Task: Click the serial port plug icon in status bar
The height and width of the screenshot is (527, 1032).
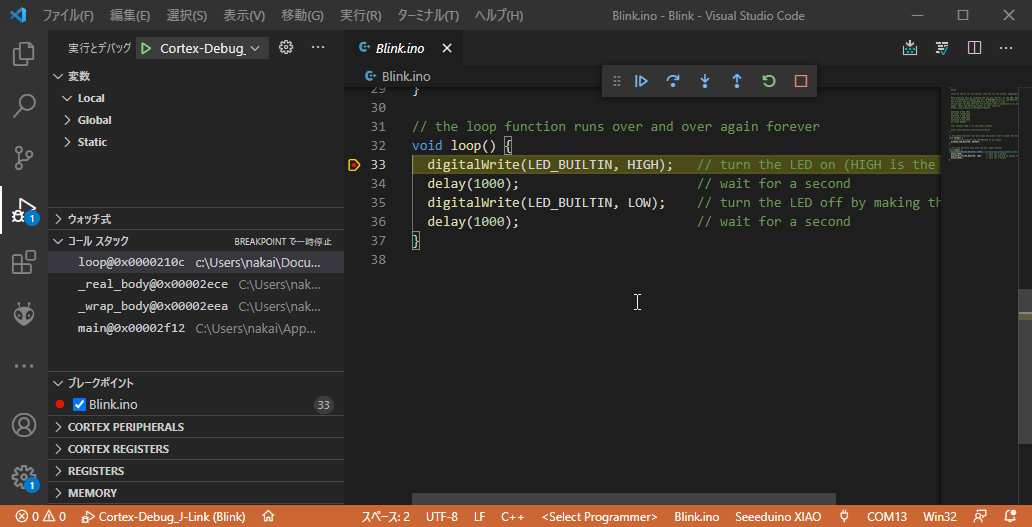Action: point(844,516)
